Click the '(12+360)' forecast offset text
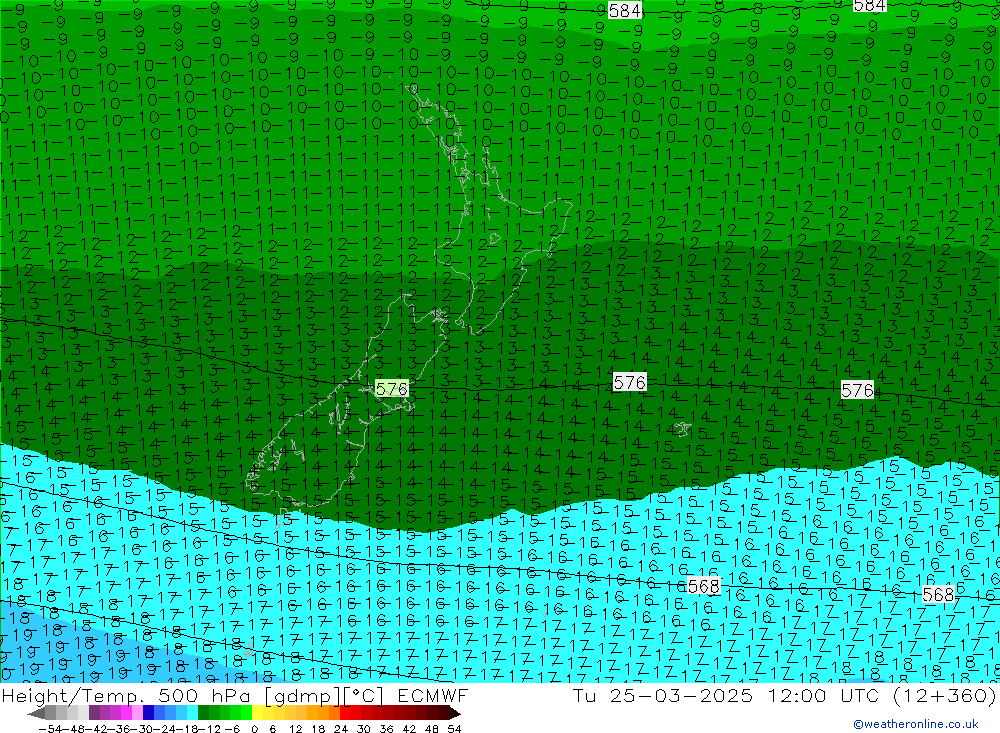Image resolution: width=1000 pixels, height=733 pixels. tap(944, 695)
